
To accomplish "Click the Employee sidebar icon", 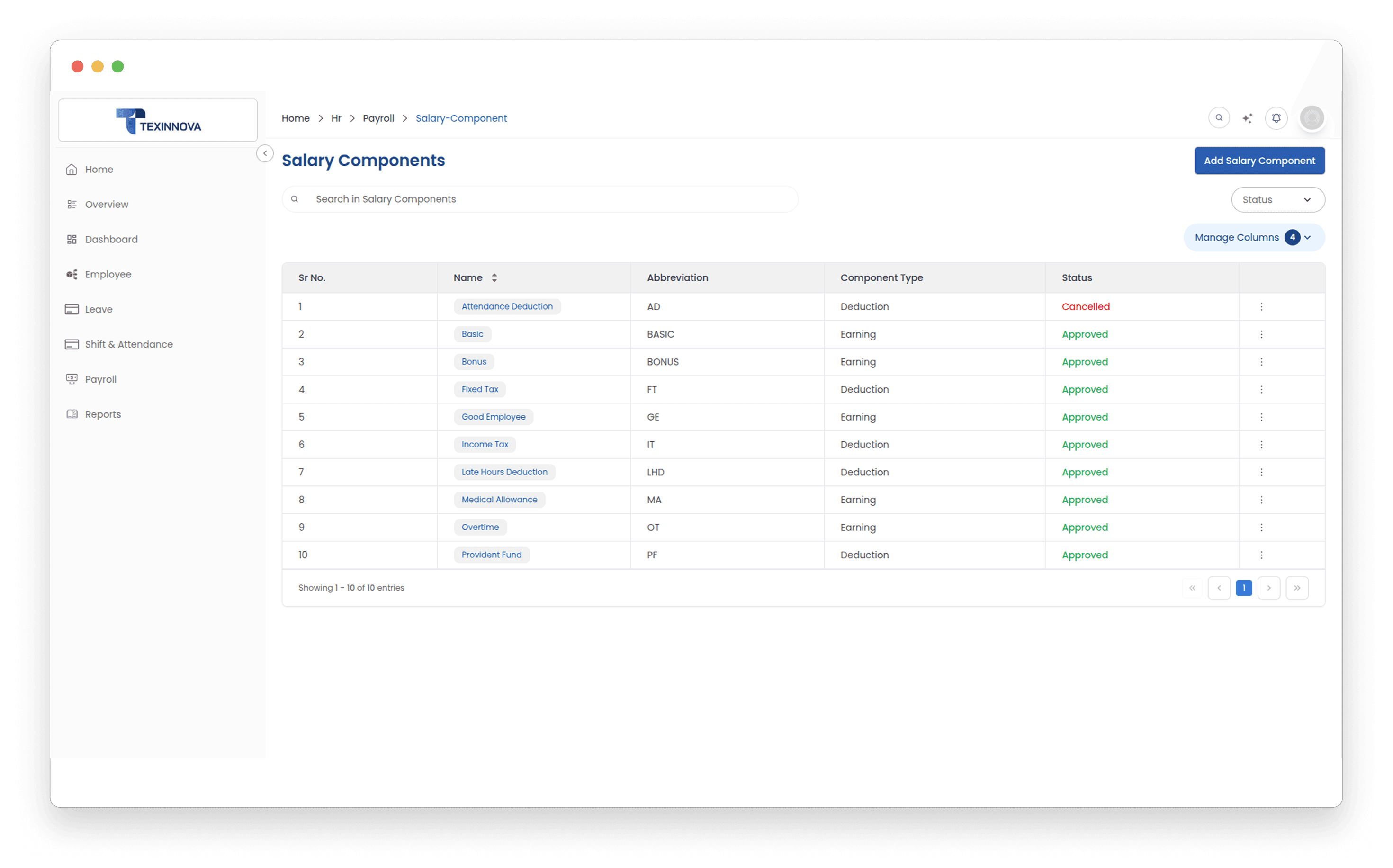I will (x=72, y=274).
